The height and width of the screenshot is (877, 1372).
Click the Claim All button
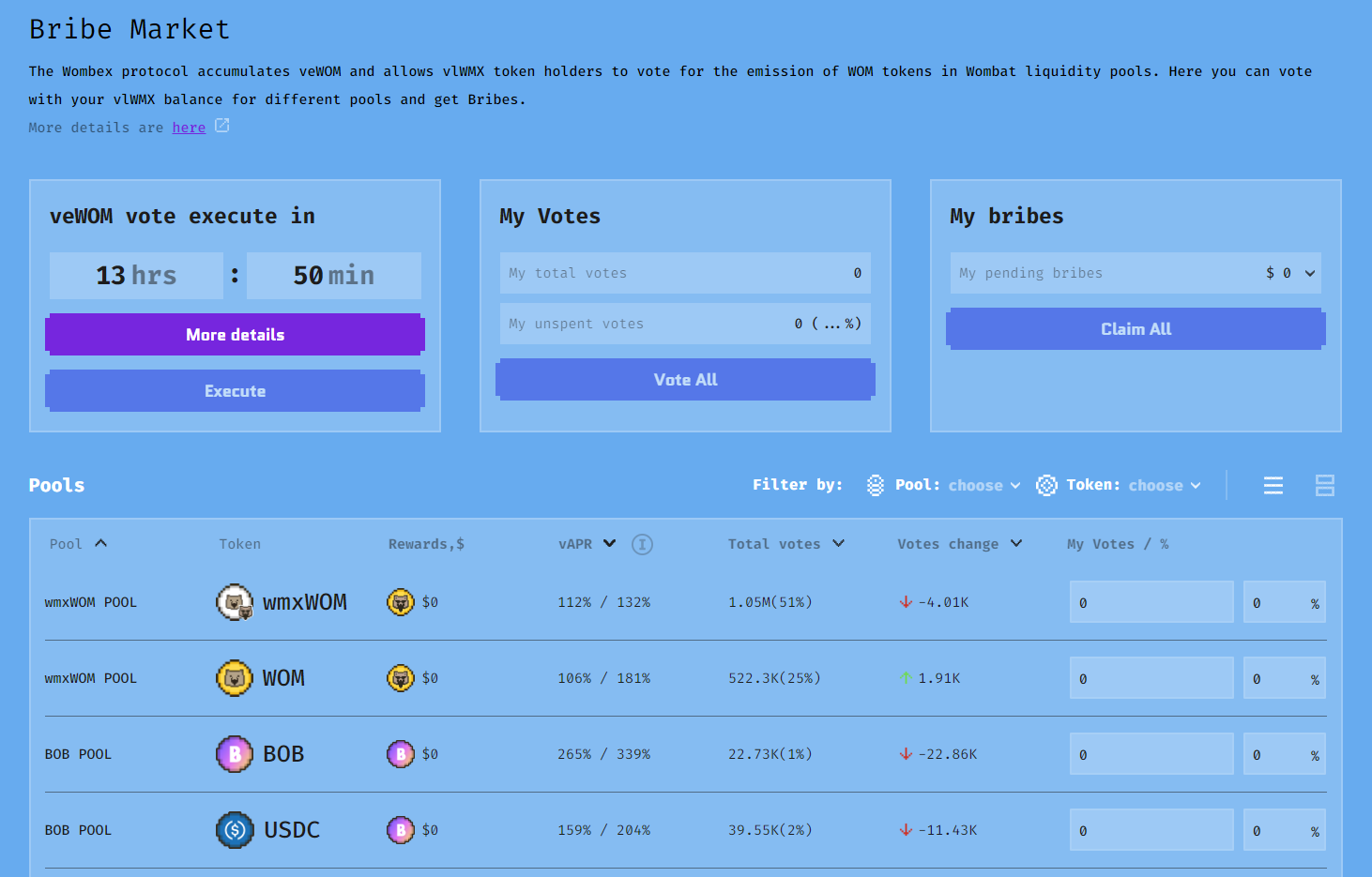pos(1136,329)
